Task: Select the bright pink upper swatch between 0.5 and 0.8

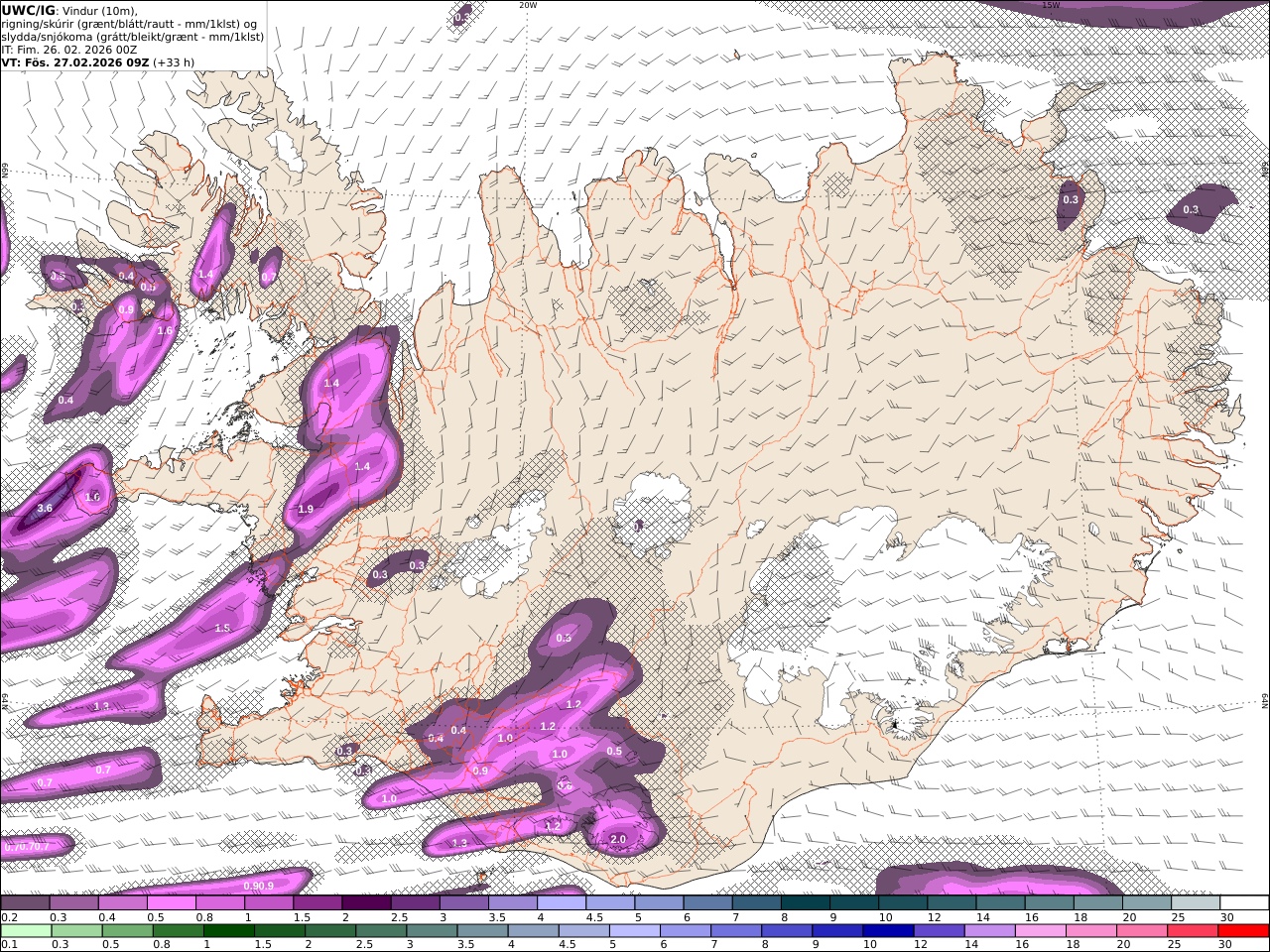Action: coord(172,903)
